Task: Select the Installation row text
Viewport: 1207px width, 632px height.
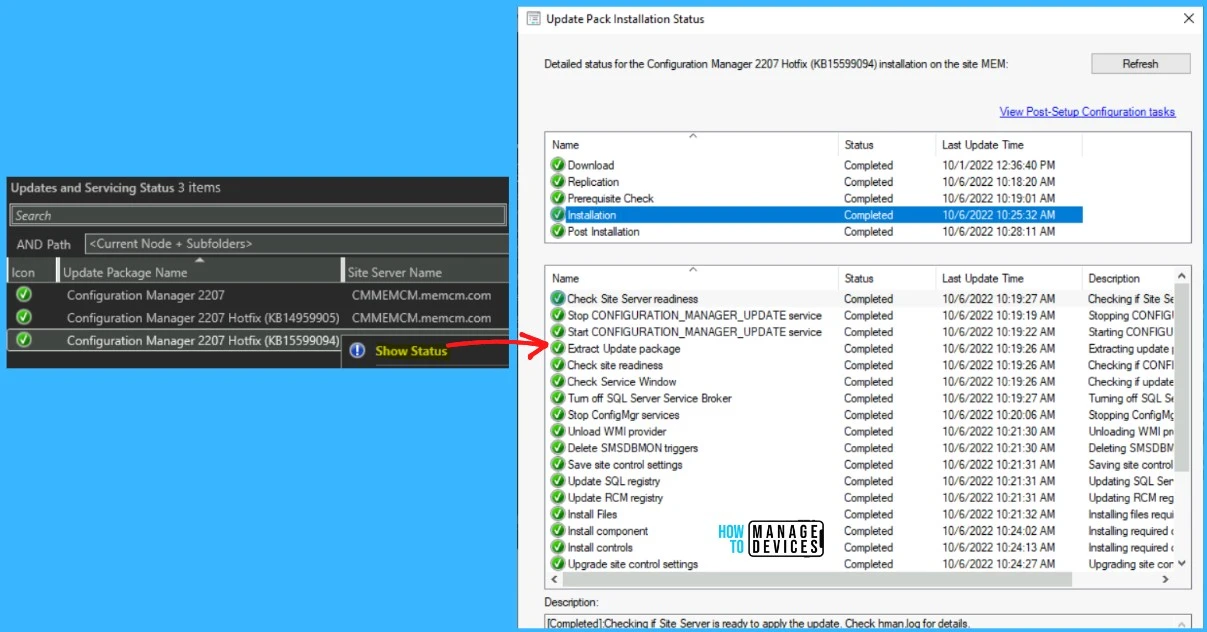Action: click(x=592, y=215)
